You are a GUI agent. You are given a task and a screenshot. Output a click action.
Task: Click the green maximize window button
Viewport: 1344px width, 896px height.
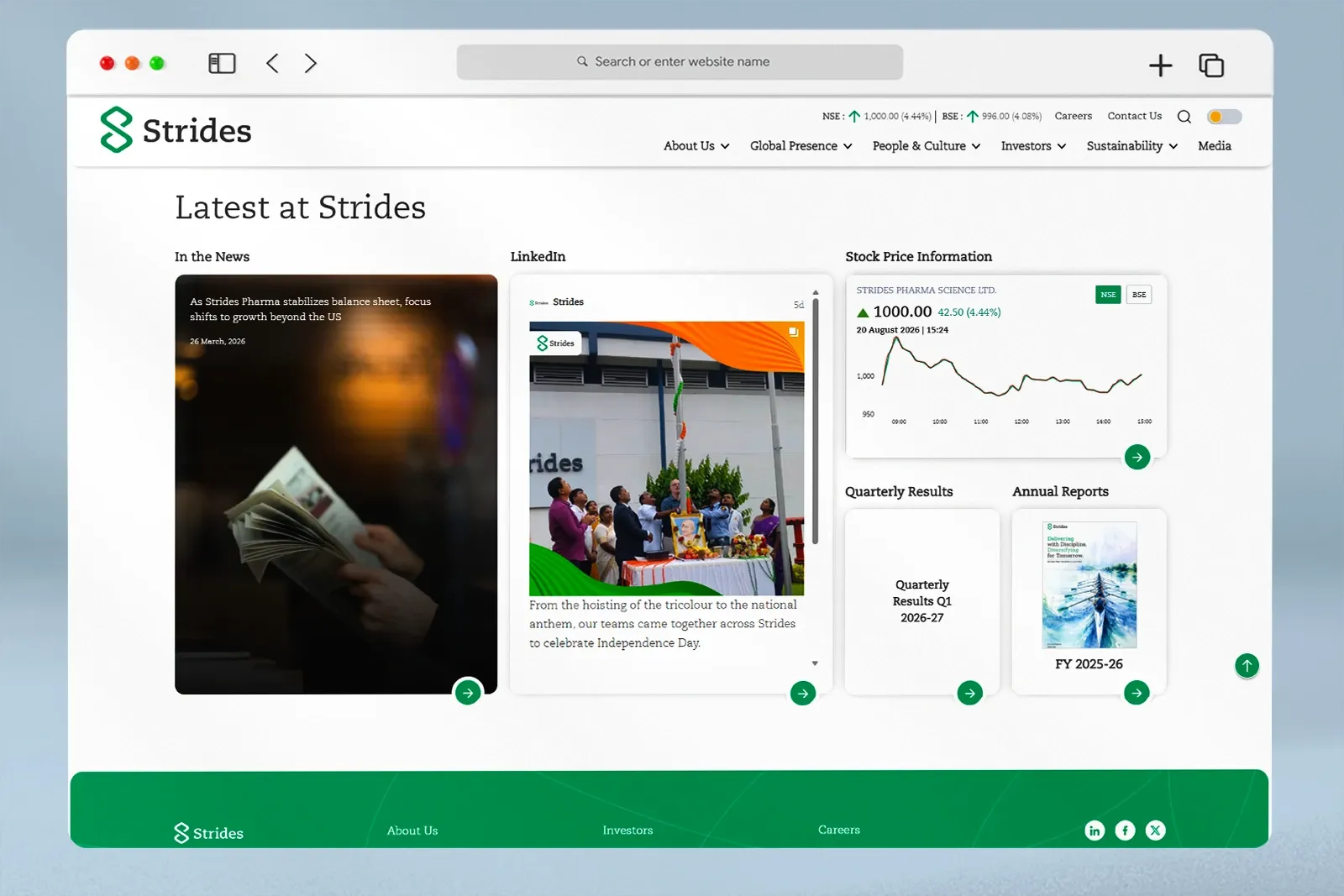[x=157, y=63]
